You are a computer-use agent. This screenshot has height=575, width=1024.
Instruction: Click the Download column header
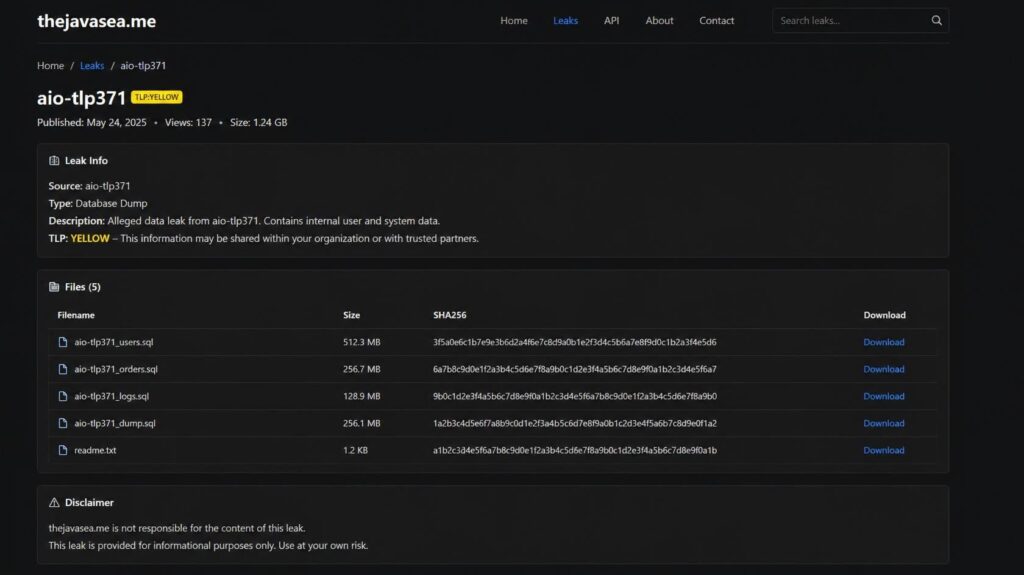click(884, 315)
